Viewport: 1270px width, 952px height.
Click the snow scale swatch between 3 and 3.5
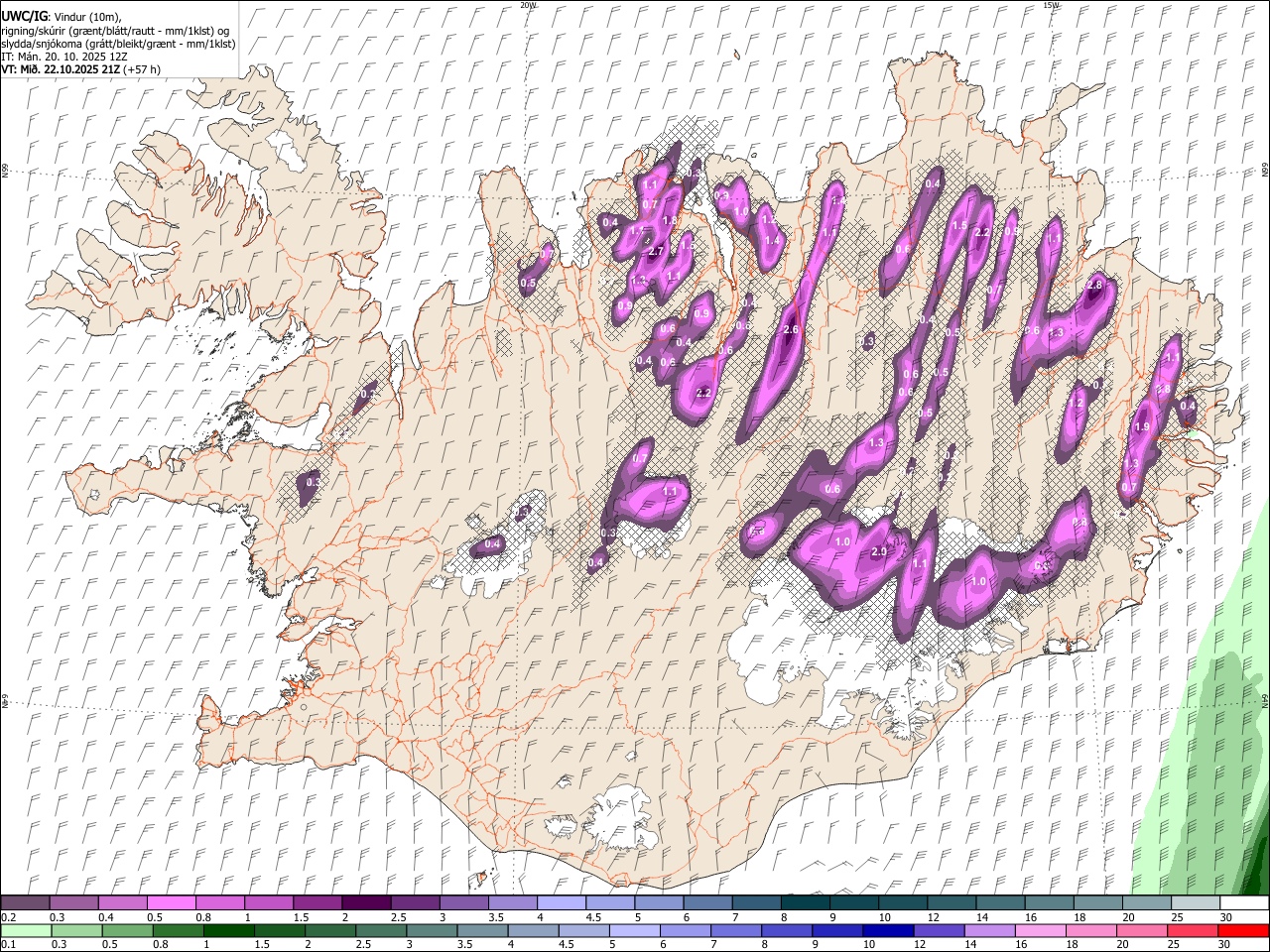pyautogui.click(x=463, y=902)
